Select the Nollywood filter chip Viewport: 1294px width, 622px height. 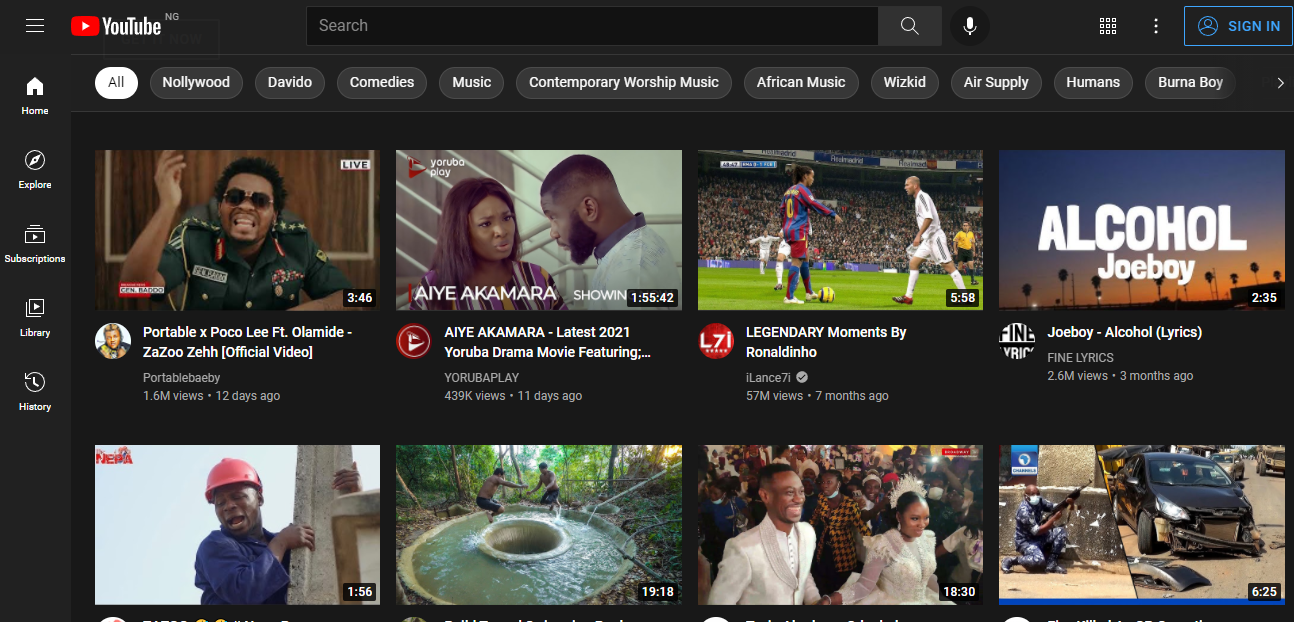coord(196,82)
